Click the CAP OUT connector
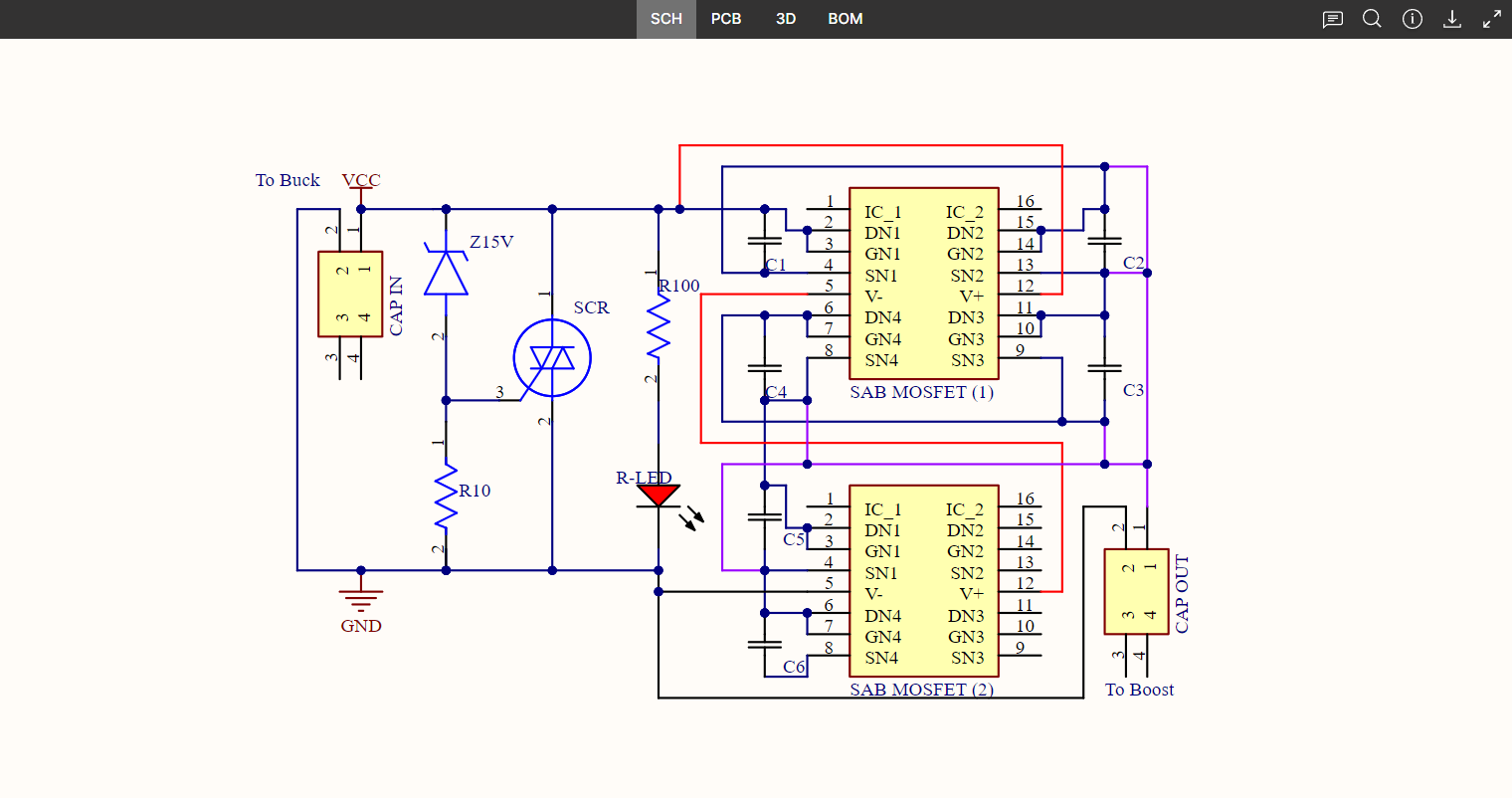This screenshot has height=798, width=1512. 1136,591
